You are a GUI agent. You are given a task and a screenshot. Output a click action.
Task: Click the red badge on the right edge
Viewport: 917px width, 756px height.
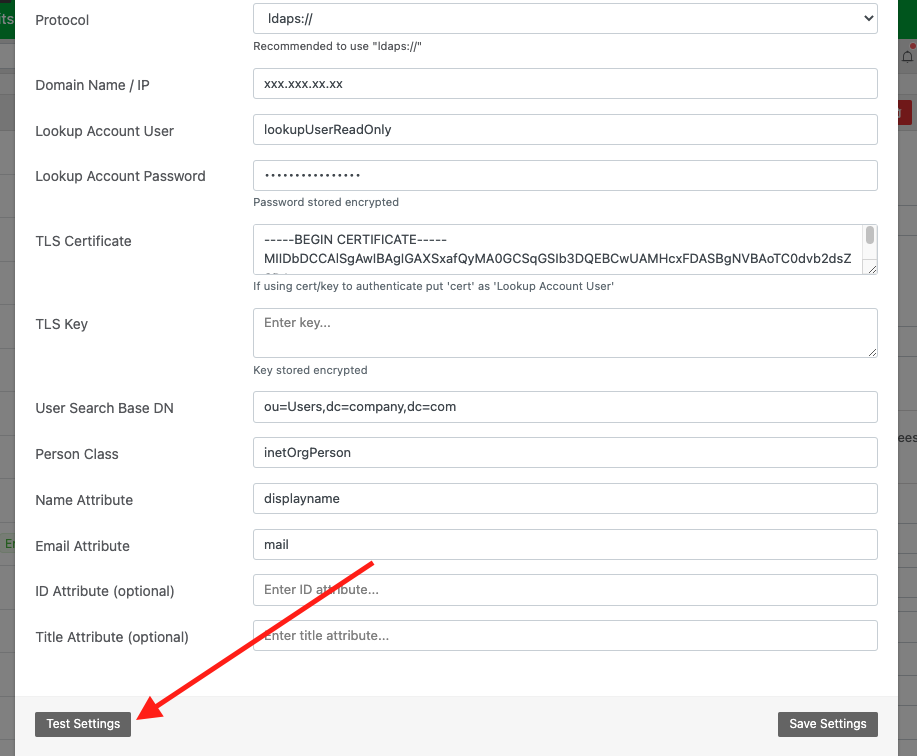point(906,113)
